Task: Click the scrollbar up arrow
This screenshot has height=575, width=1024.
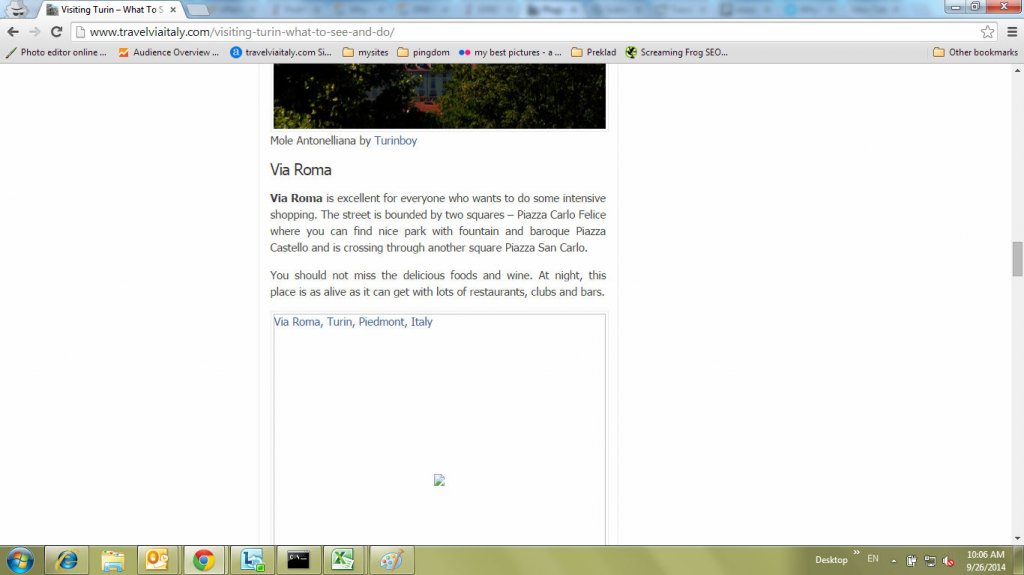Action: [1017, 69]
